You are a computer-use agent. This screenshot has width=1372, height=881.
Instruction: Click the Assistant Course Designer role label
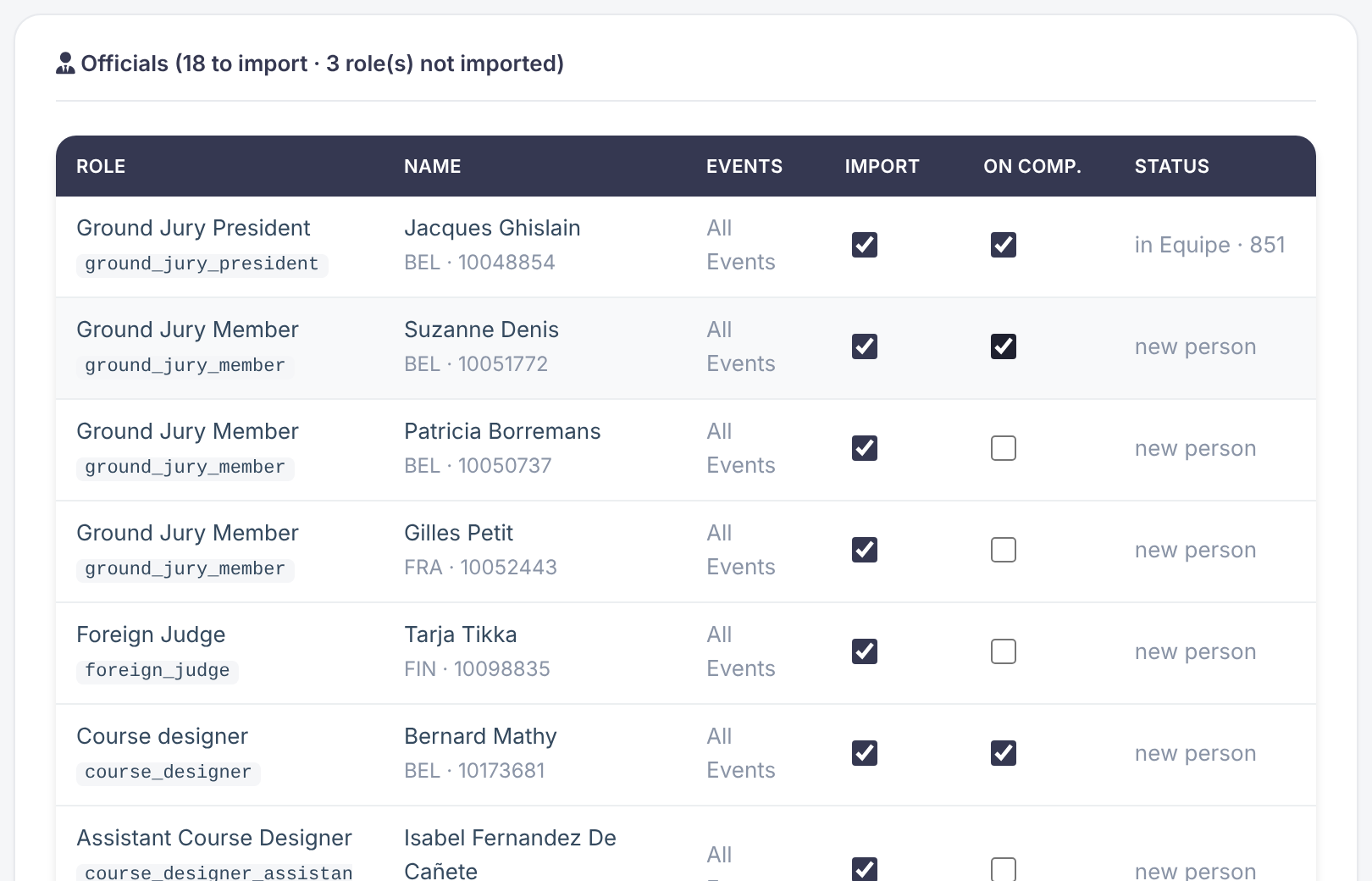coord(214,838)
